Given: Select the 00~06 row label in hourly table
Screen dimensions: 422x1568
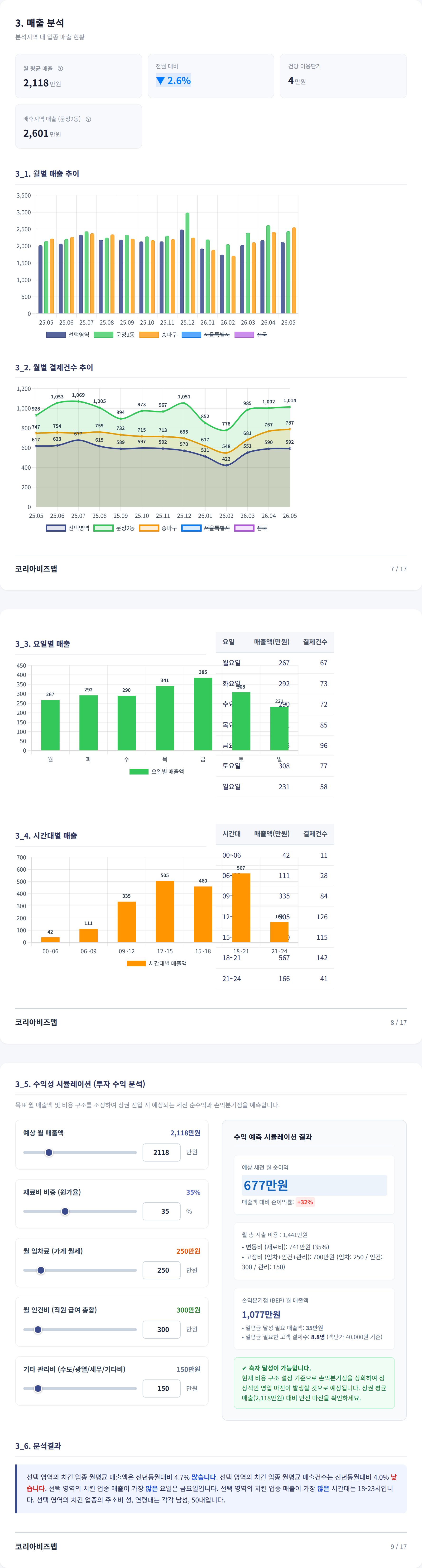Looking at the screenshot, I should pyautogui.click(x=231, y=855).
